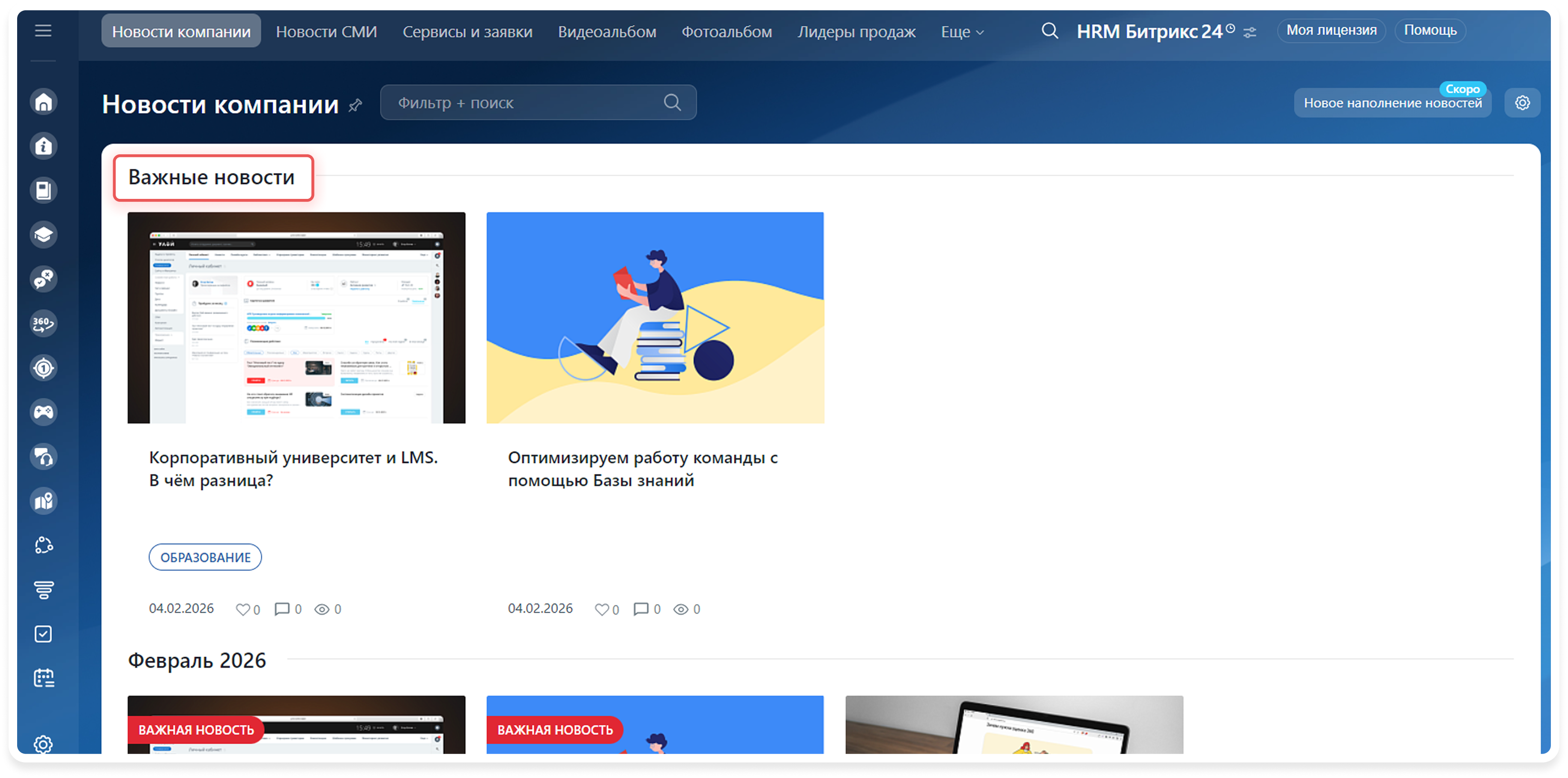Open the graduation cap learning icon
The image size is (1568, 778).
[x=43, y=234]
